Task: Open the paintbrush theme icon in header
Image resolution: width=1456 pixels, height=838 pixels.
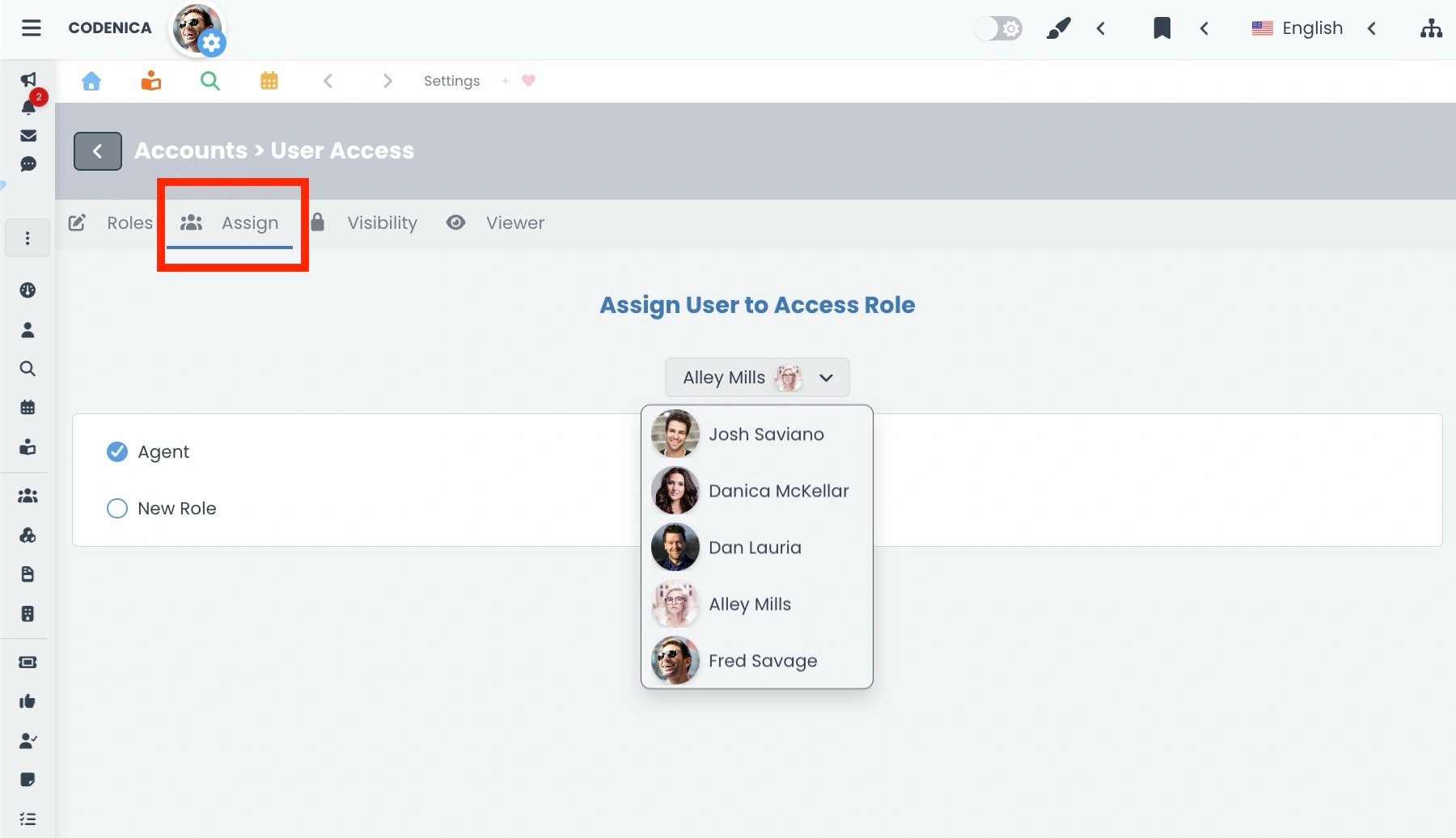Action: click(x=1059, y=28)
